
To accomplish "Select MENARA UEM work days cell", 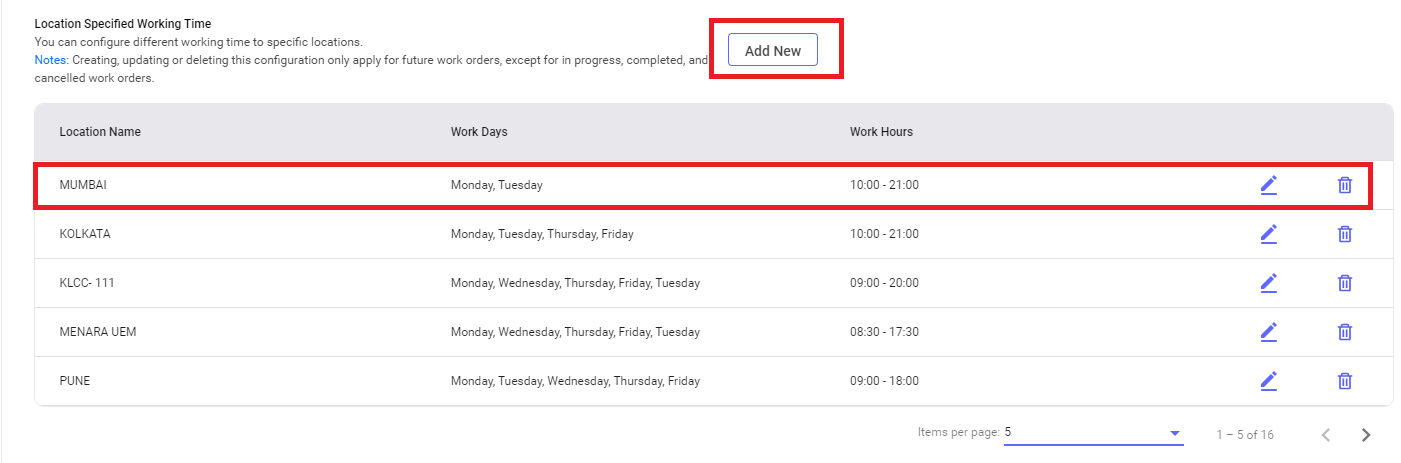I will tap(575, 332).
